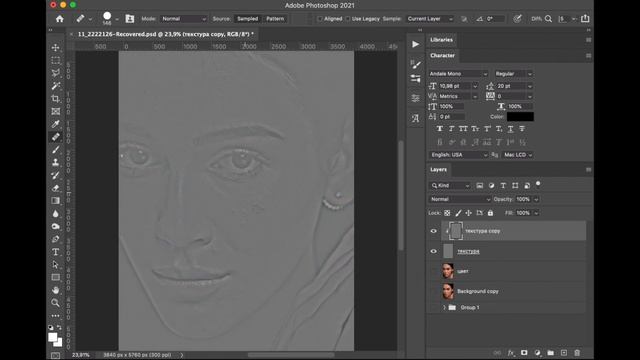Open the Sample Current Layer dropdown

430,19
